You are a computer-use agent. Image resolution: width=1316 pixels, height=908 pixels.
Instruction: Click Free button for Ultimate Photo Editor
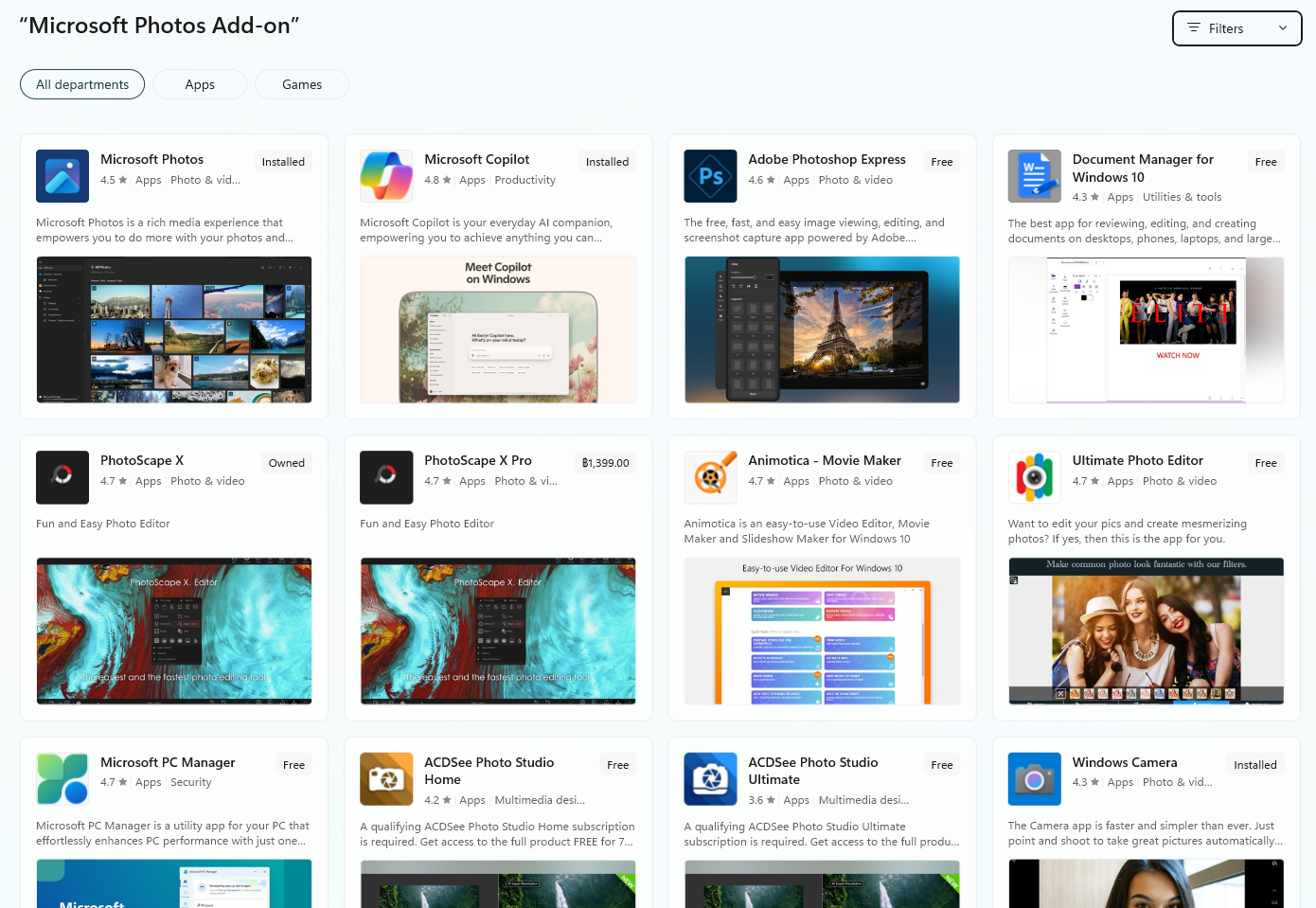(1266, 463)
